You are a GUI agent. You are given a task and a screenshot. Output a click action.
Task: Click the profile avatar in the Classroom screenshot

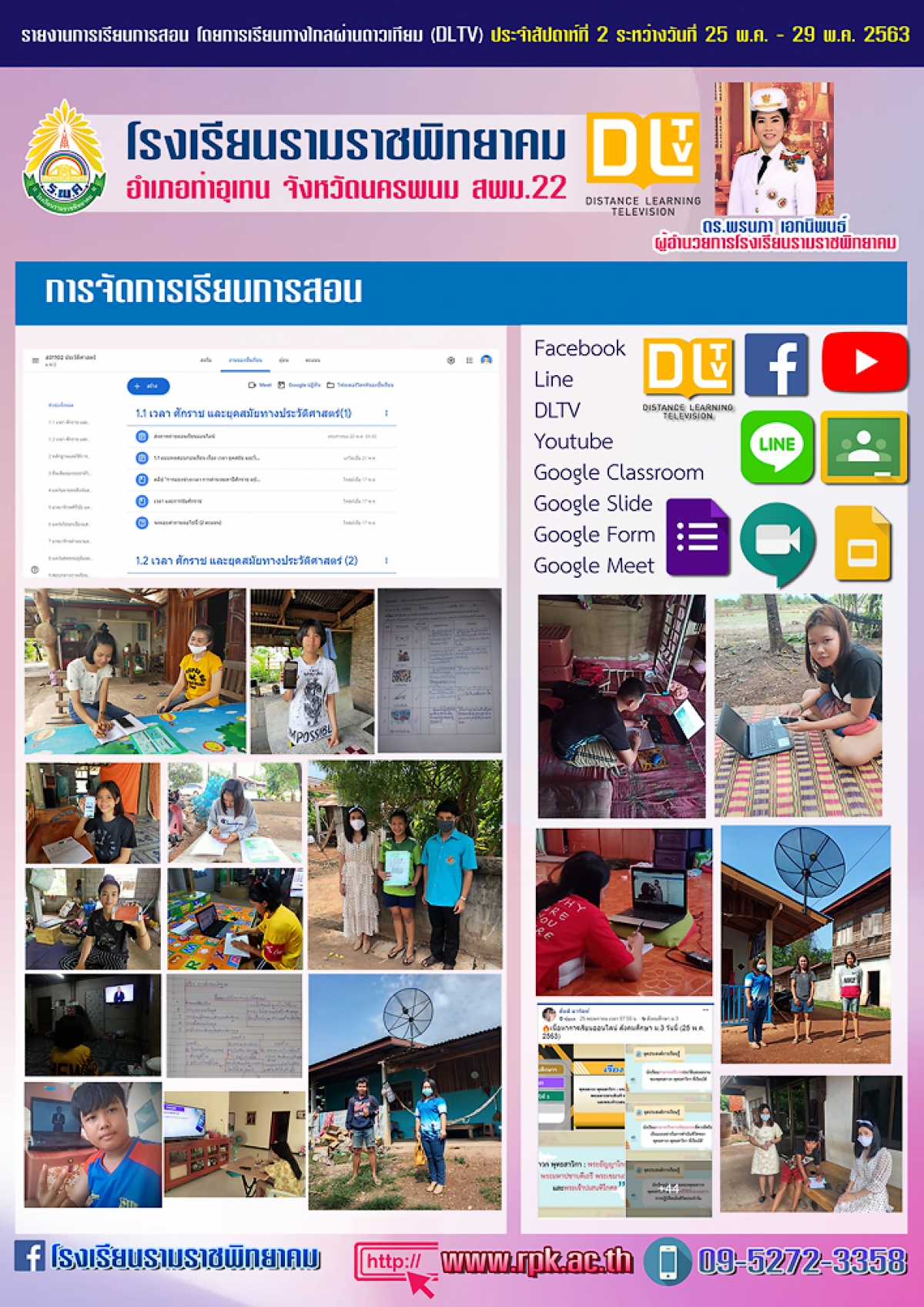click(486, 360)
